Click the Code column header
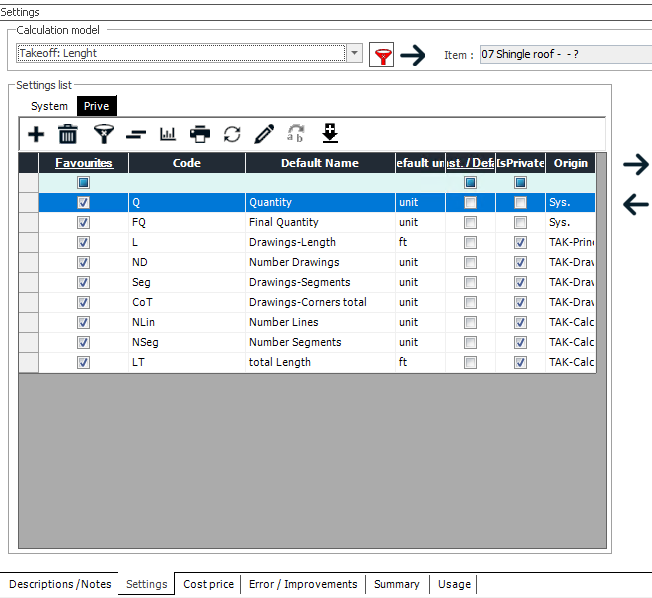Screen dimensions: 652x598 [x=187, y=163]
